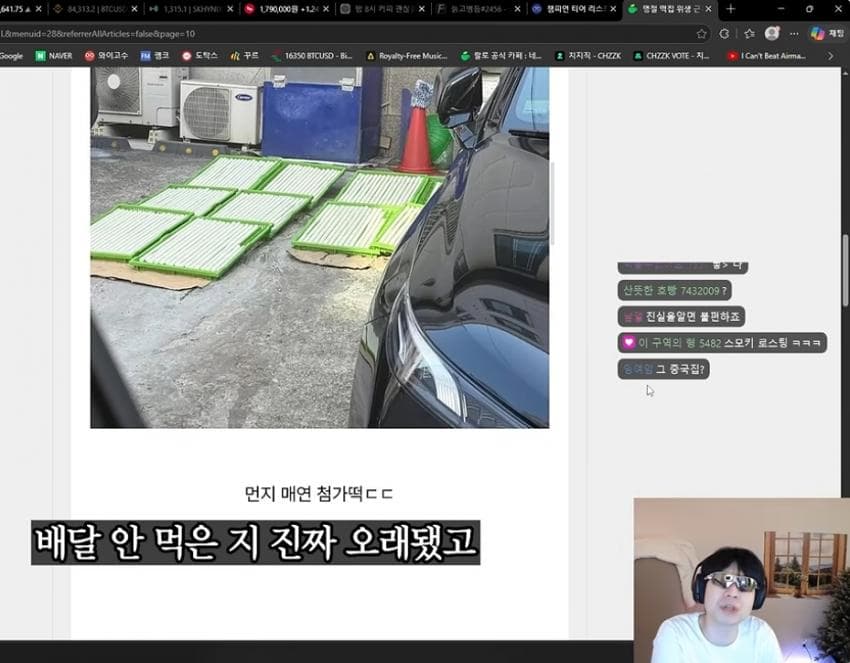Open the I Can't Beat Airman bookmark
Screen dimensions: 850x663
pos(767,56)
